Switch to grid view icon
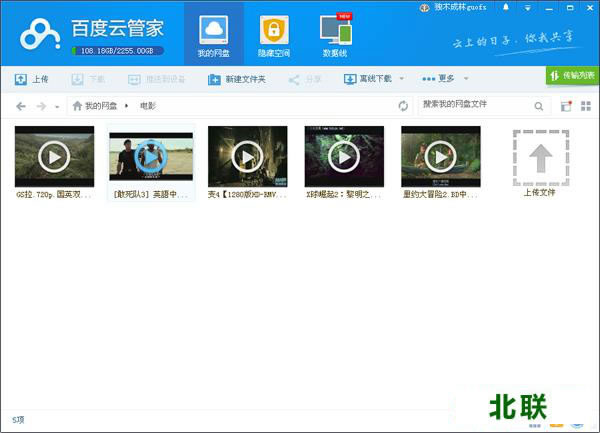 coord(586,106)
